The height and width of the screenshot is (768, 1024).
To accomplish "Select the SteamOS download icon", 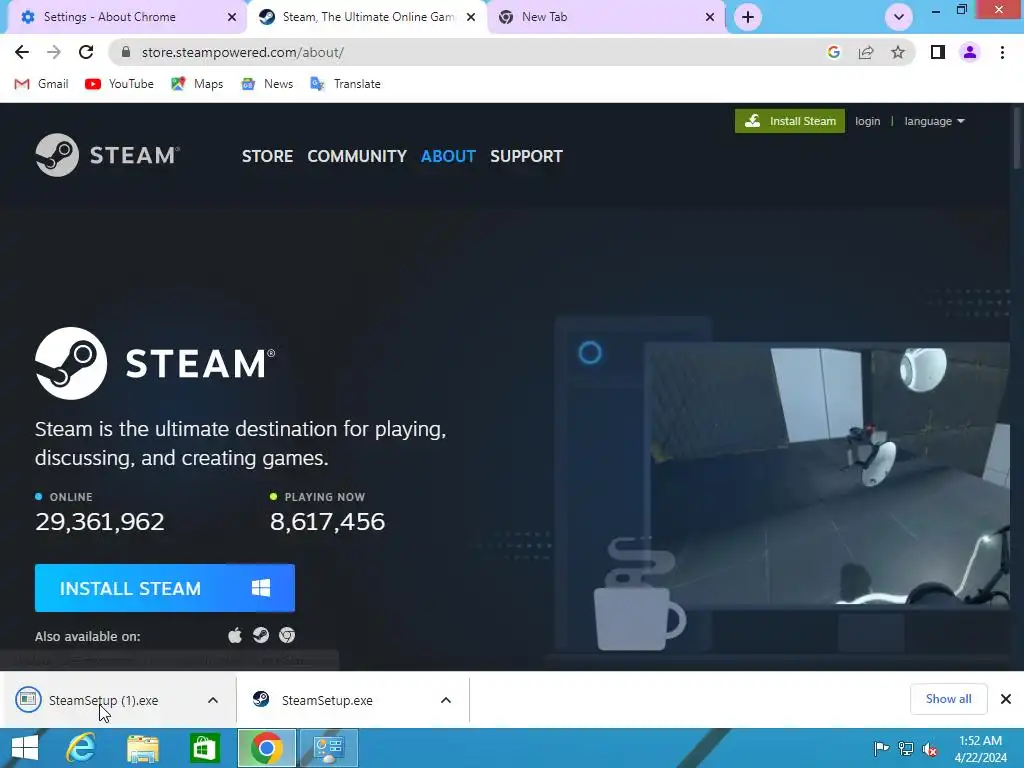I will pos(261,635).
